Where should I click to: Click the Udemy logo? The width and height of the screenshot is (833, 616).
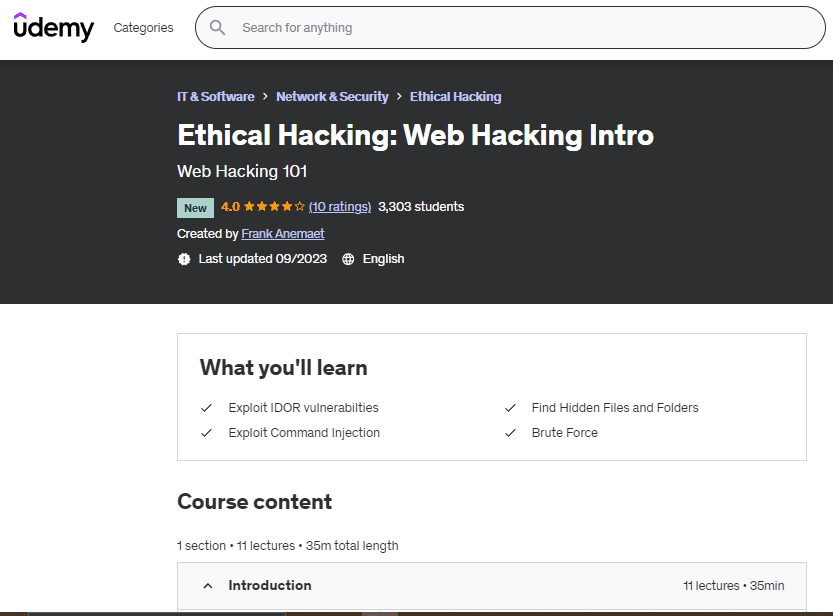click(x=54, y=27)
